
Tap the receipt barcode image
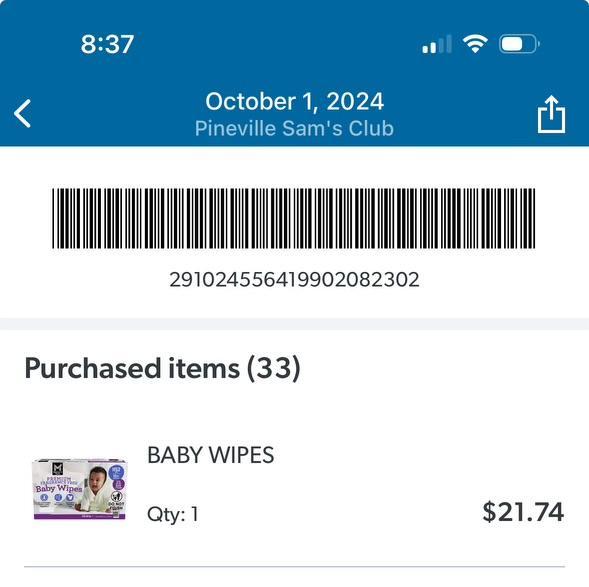(294, 219)
